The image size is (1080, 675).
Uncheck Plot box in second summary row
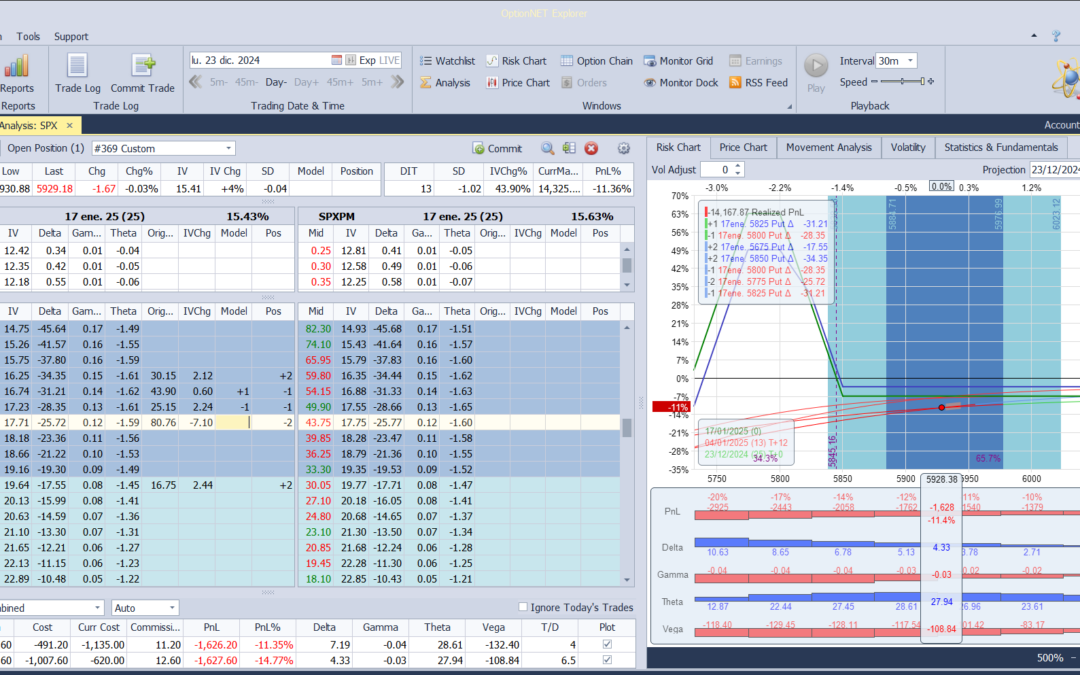point(607,661)
